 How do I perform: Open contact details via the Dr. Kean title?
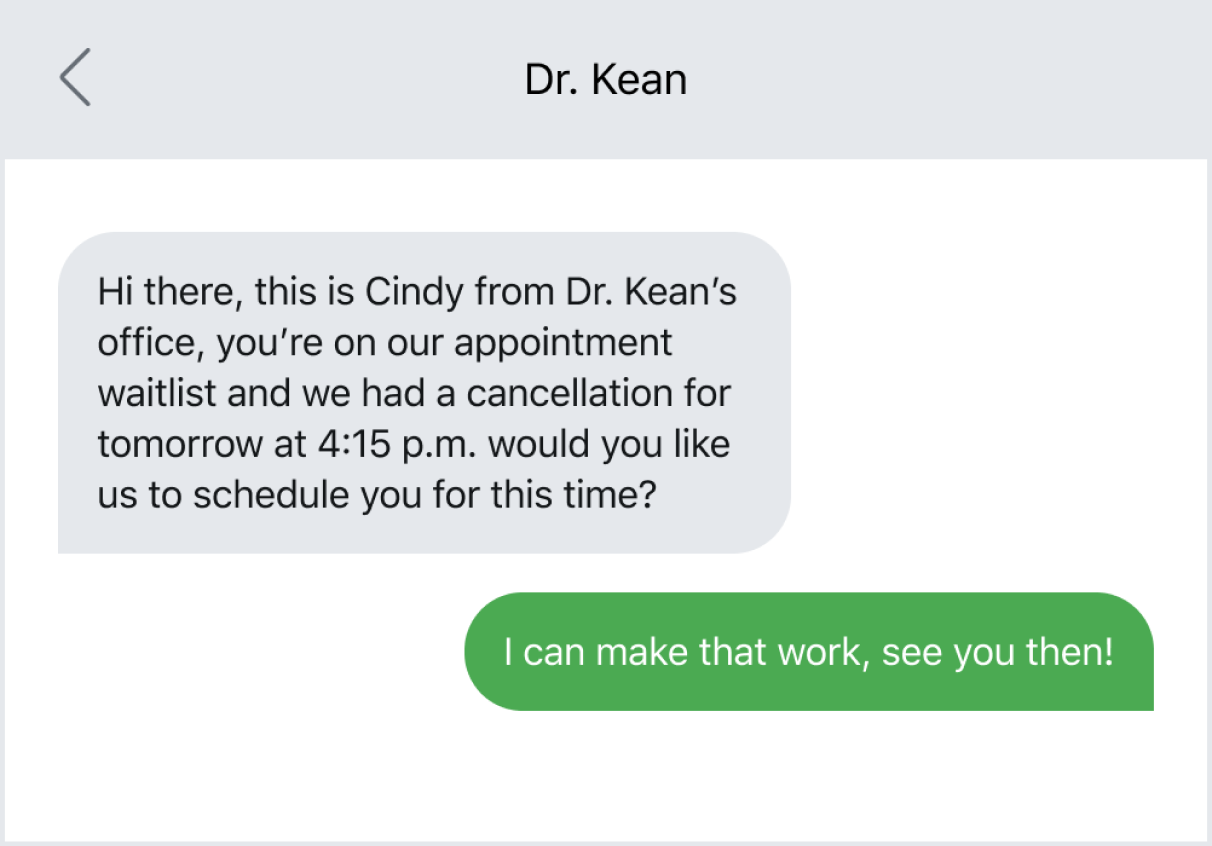click(604, 78)
